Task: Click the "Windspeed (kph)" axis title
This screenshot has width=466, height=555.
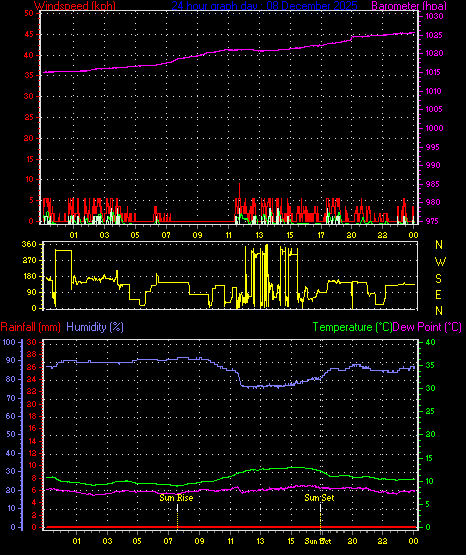Action: (x=75, y=6)
